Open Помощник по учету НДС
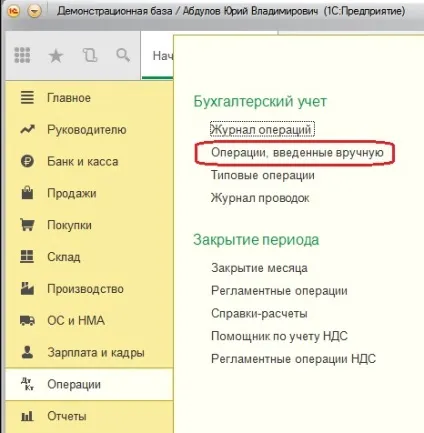The image size is (424, 433). coord(279,336)
